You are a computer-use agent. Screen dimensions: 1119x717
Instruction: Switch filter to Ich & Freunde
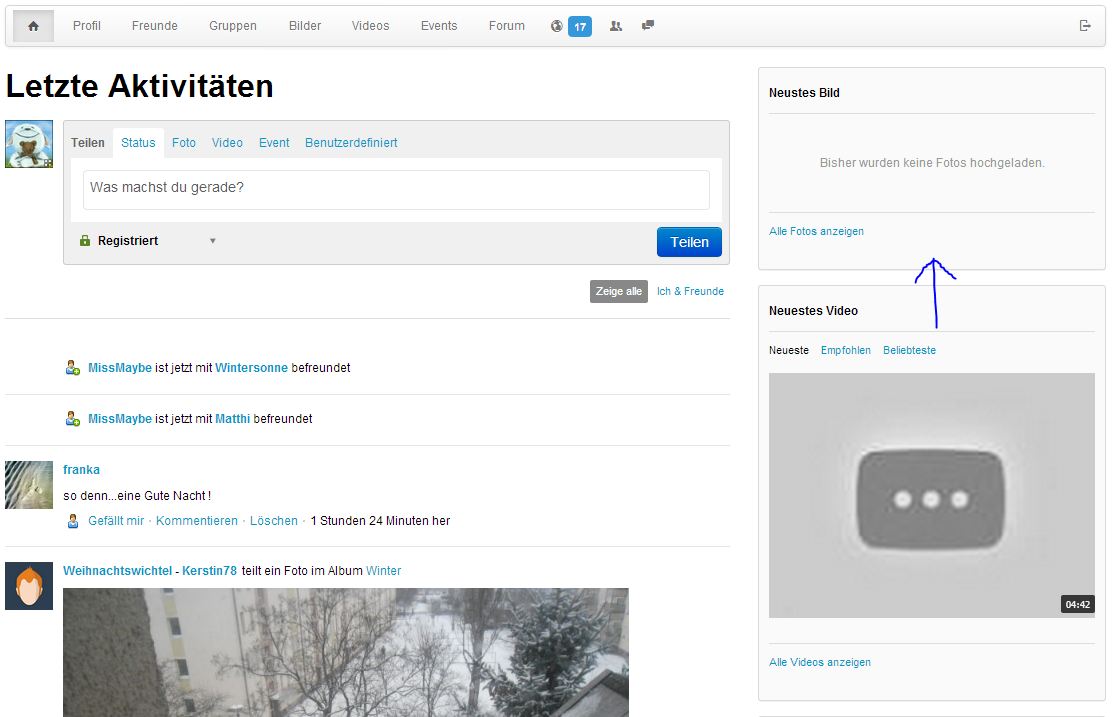pyautogui.click(x=690, y=291)
